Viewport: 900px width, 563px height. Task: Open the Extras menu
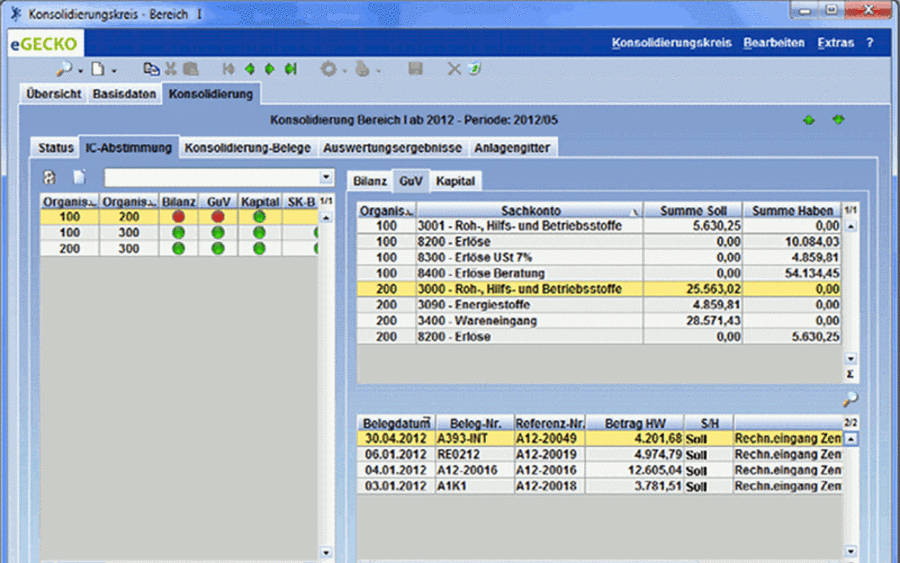pos(836,43)
